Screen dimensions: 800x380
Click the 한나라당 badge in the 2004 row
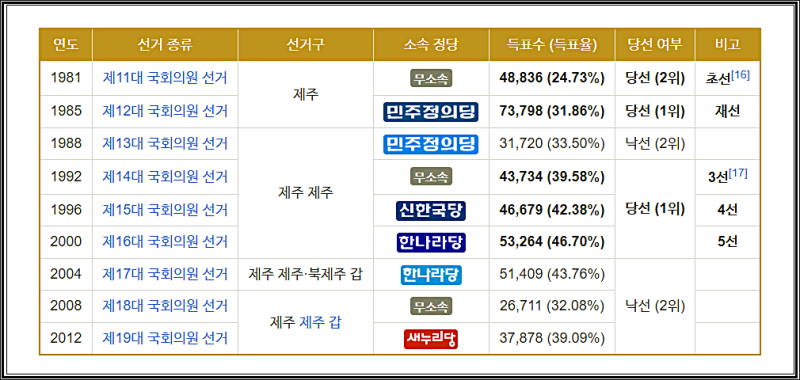(431, 275)
